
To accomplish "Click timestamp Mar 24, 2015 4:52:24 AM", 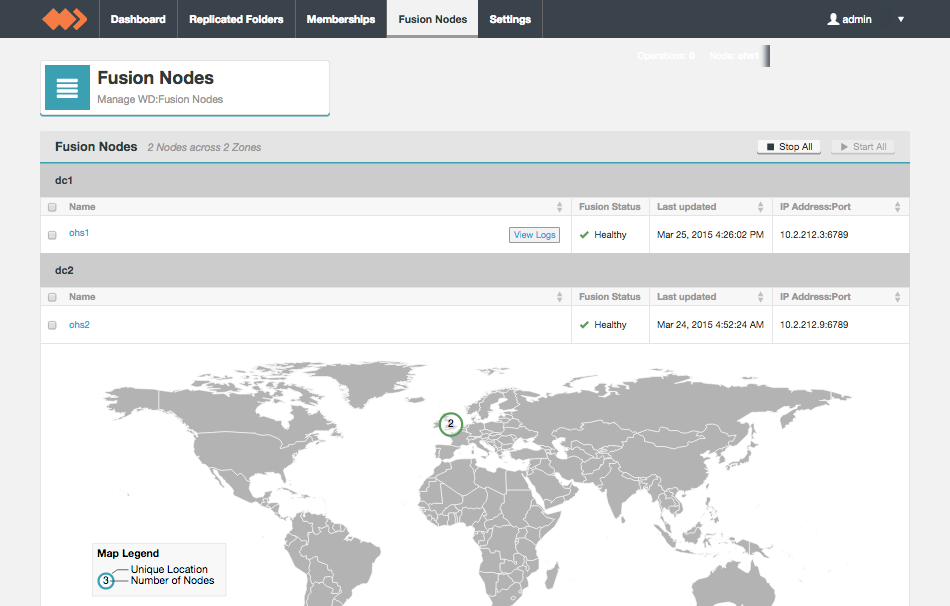I will click(710, 325).
